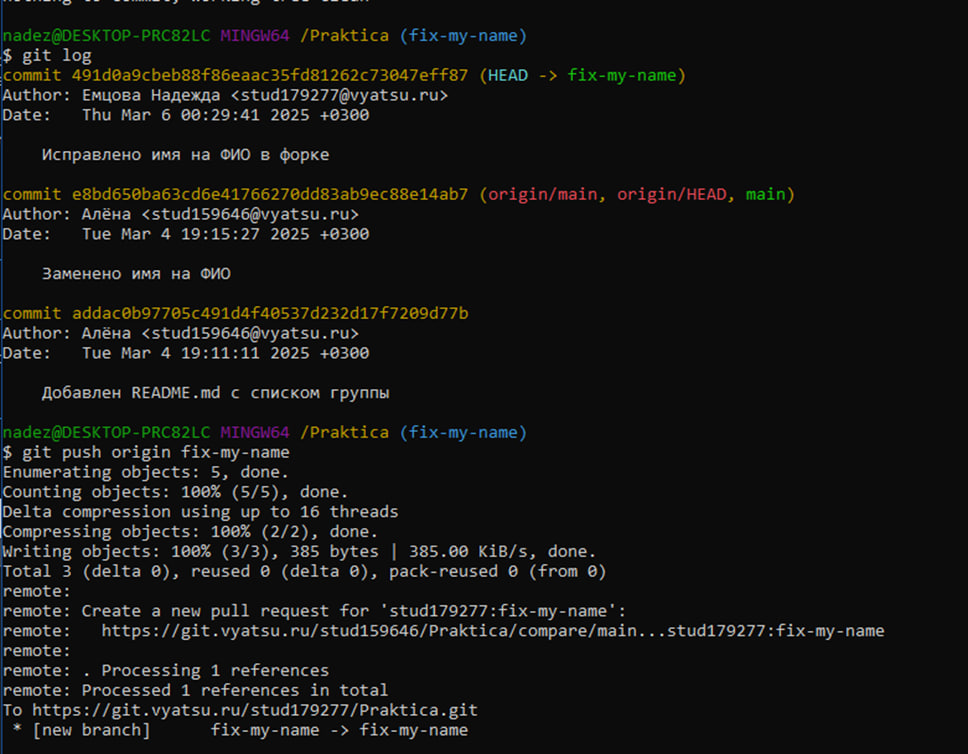Click commit hash starting with e8bd650b
Screen dimensions: 968x754
coord(269,195)
